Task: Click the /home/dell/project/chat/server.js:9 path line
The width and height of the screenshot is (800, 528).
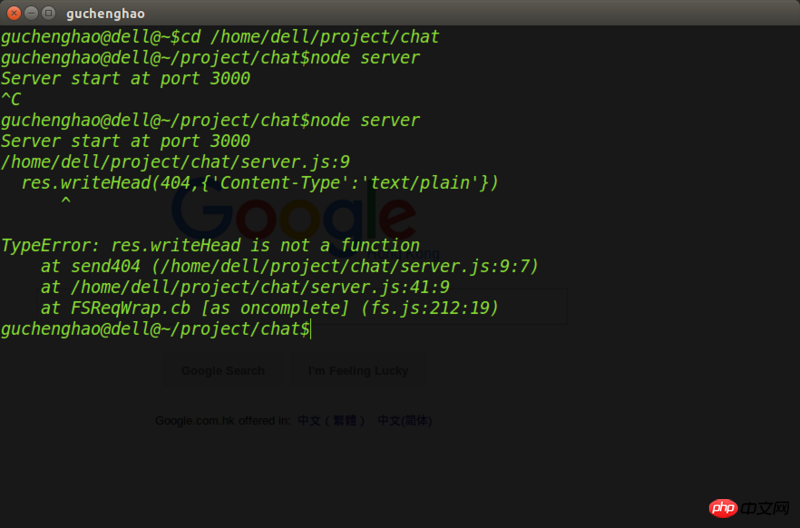Action: click(175, 162)
